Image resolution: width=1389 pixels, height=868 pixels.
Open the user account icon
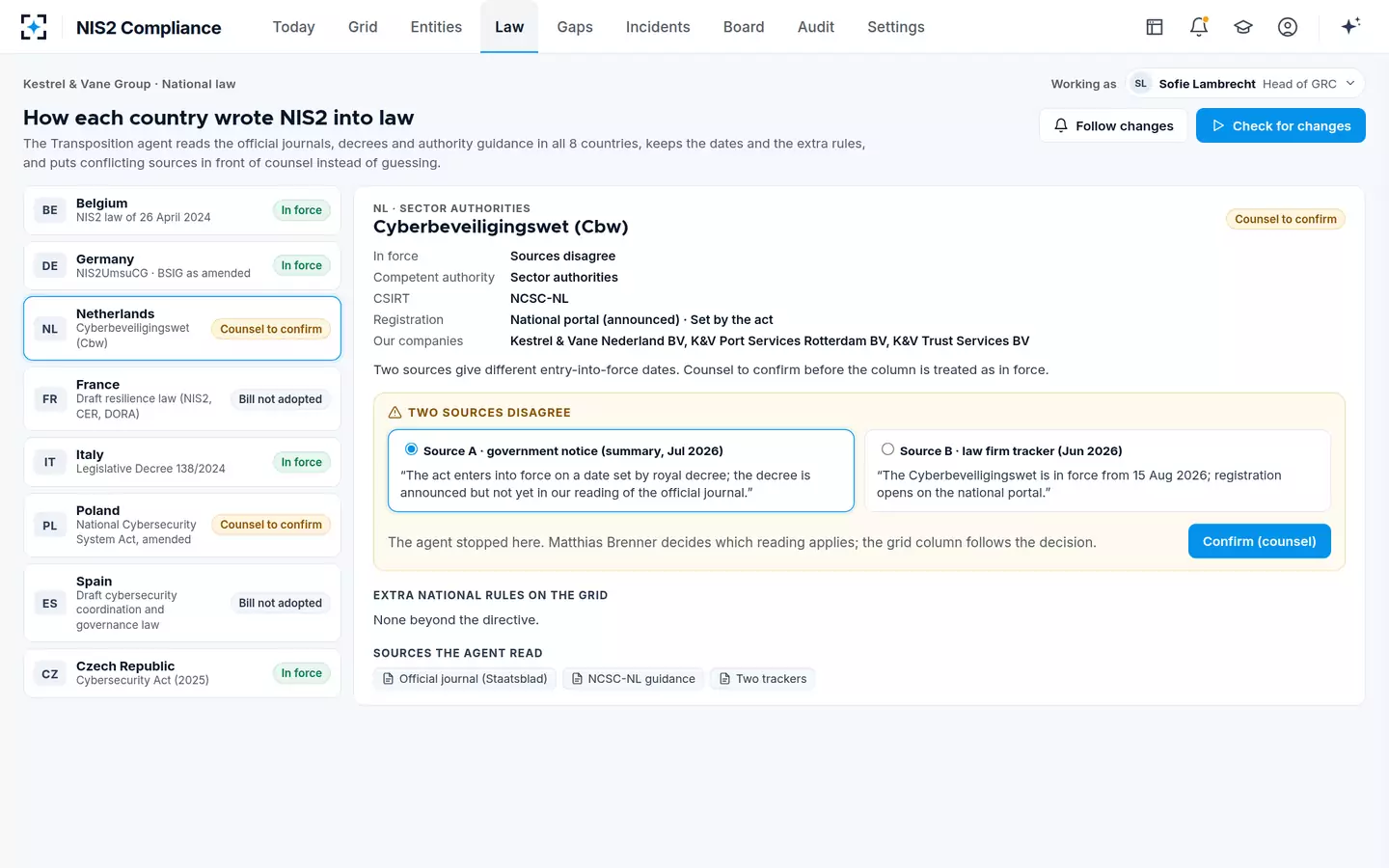tap(1288, 27)
